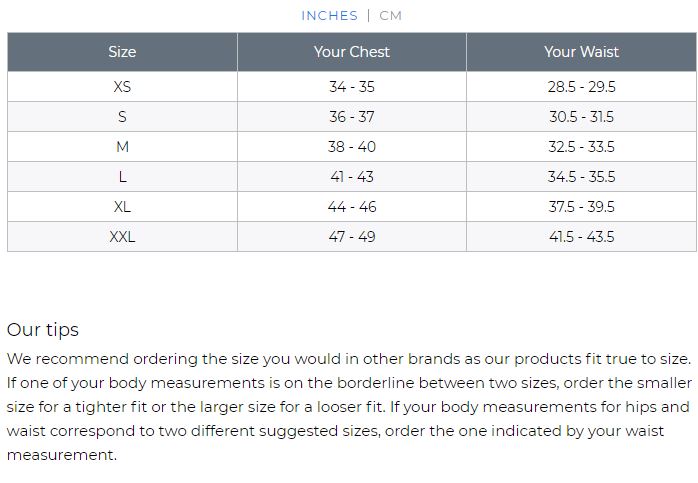Screen dimensions: 698x483
Task: Click waist value 34.5 - 35.5
Action: [581, 177]
